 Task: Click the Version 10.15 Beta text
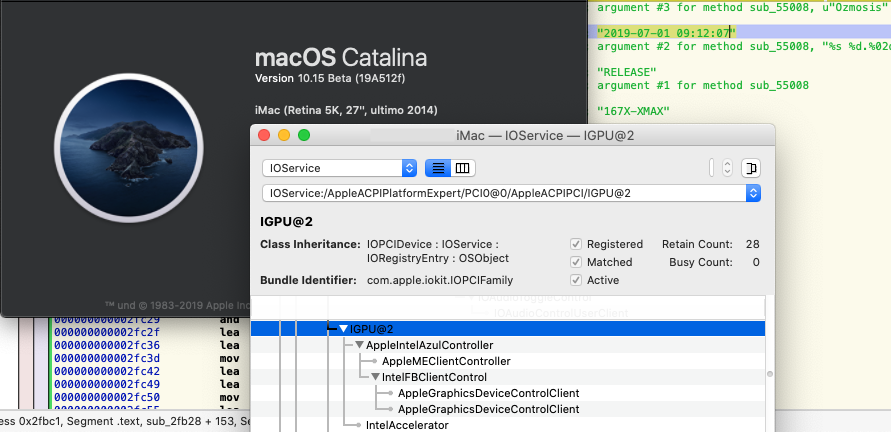click(331, 78)
